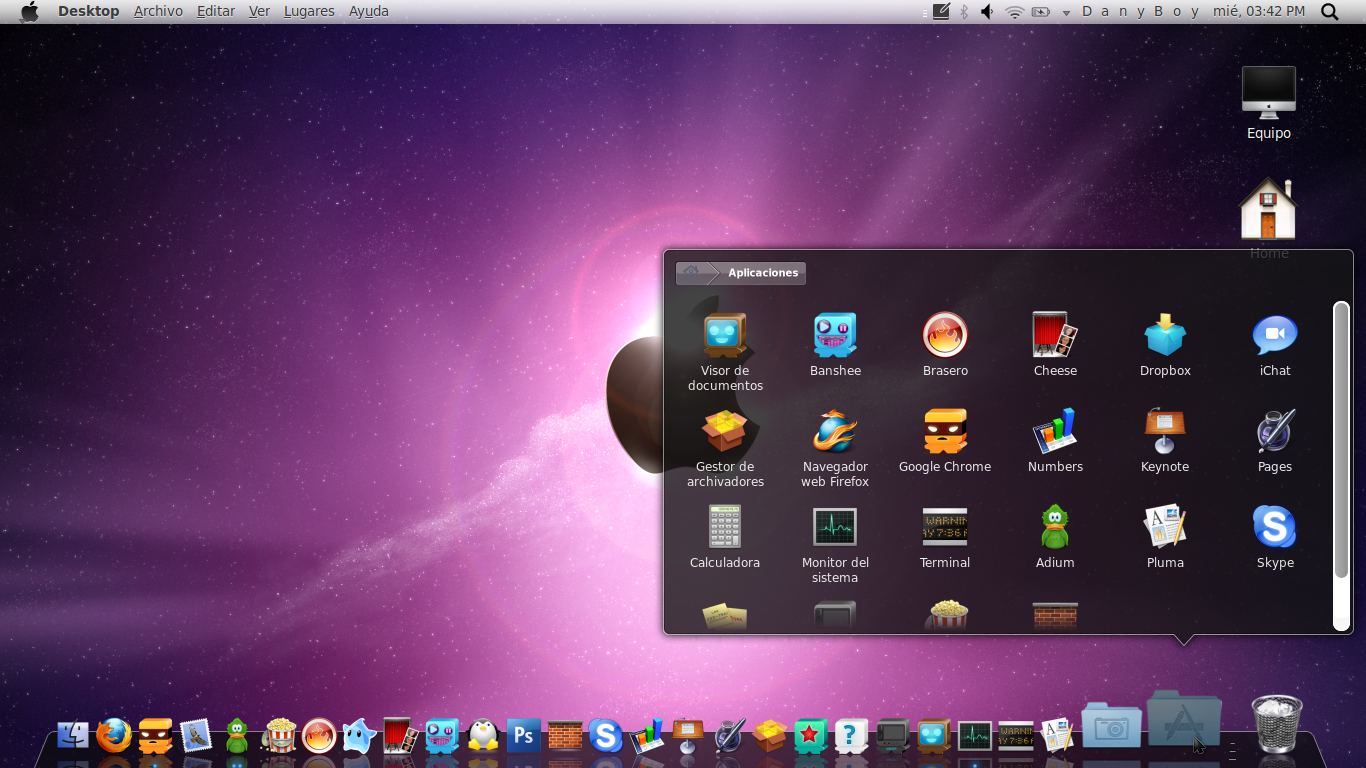The height and width of the screenshot is (768, 1366).
Task: Open Terminal in the Aplicaciones popup
Action: click(945, 537)
